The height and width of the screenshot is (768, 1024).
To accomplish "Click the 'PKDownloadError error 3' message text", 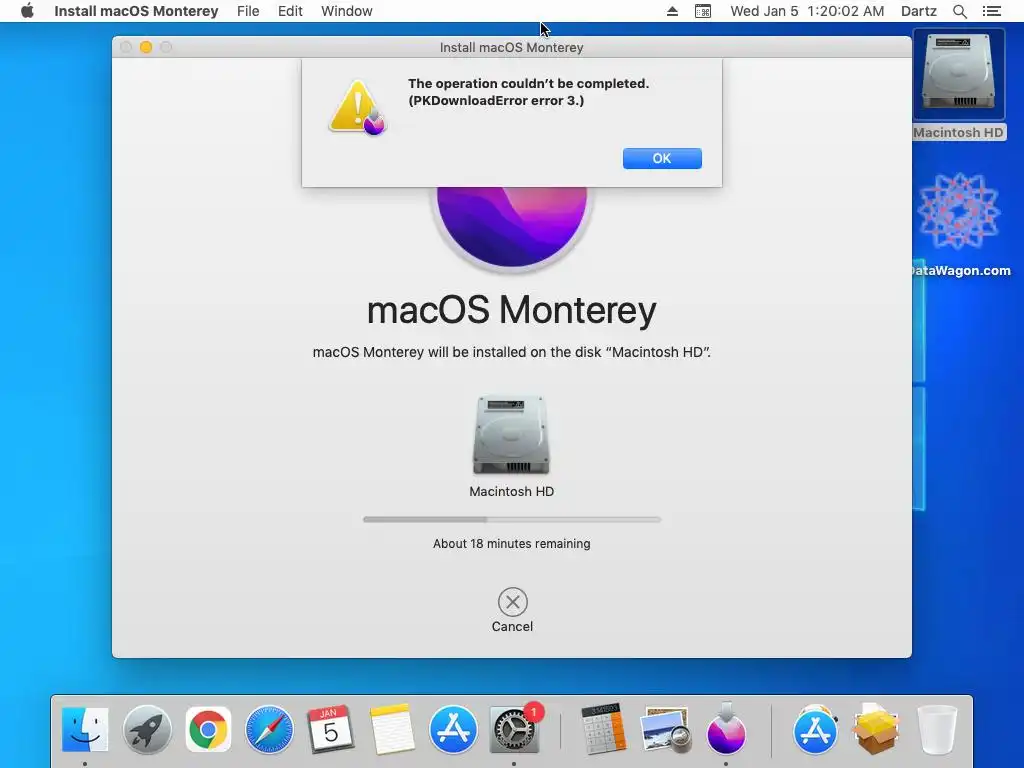I will pyautogui.click(x=496, y=101).
